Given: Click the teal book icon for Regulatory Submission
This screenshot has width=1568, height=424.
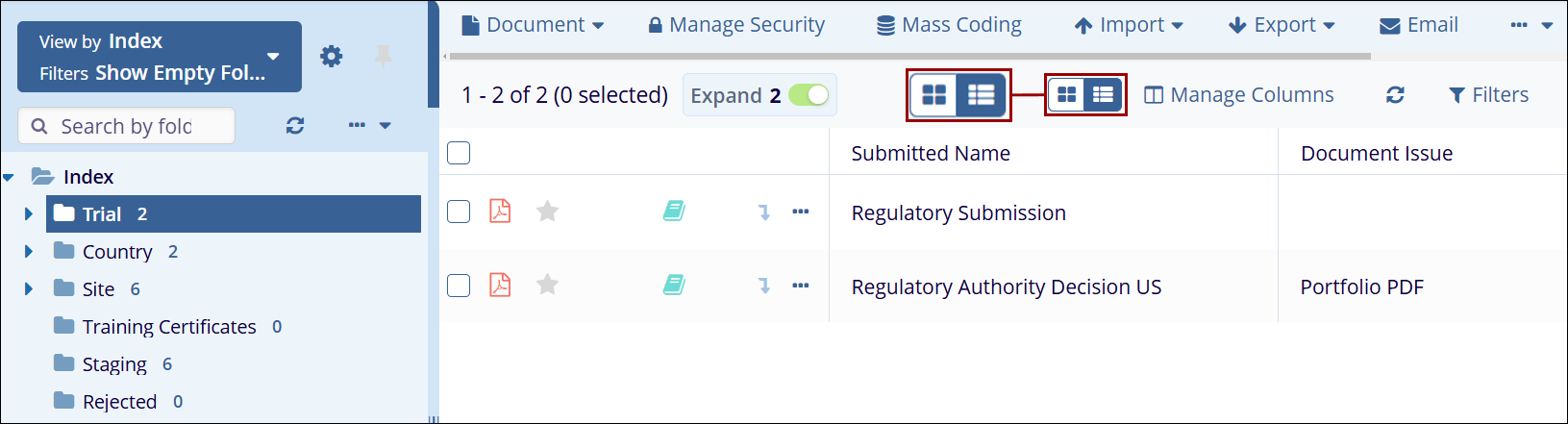Looking at the screenshot, I should 674,212.
